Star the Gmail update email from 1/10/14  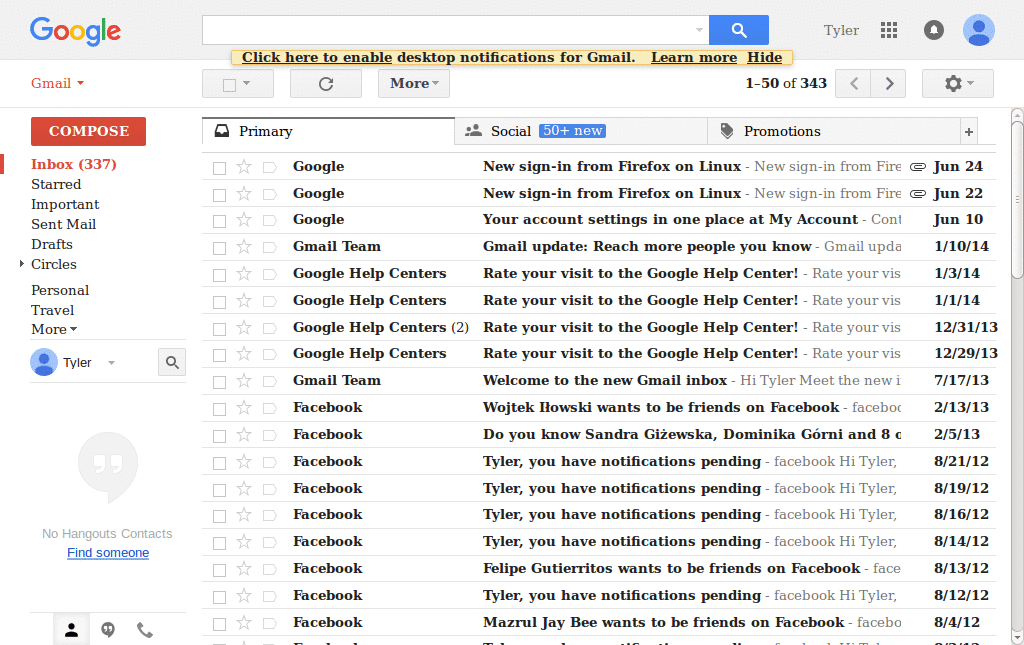tap(244, 247)
